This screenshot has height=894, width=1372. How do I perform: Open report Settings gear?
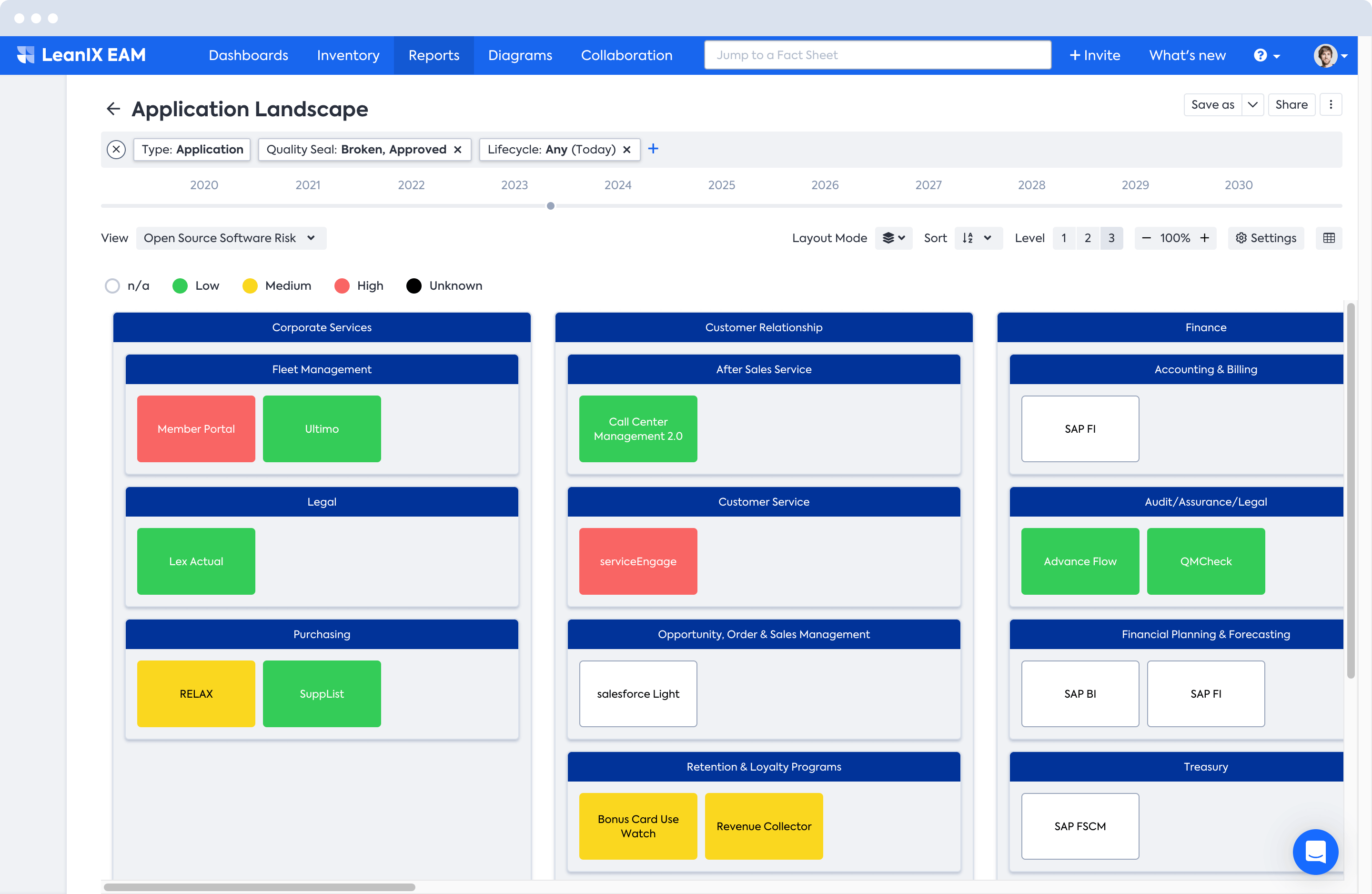(x=1265, y=238)
